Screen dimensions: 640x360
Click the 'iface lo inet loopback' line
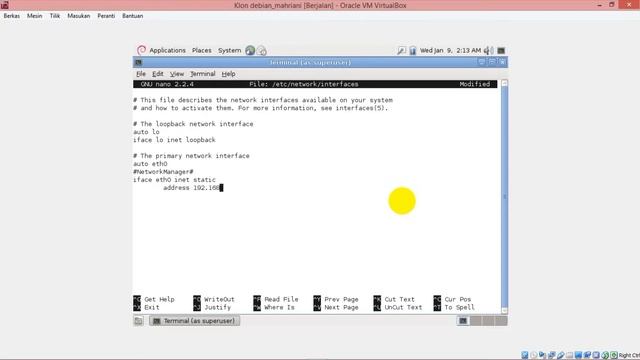(174, 140)
